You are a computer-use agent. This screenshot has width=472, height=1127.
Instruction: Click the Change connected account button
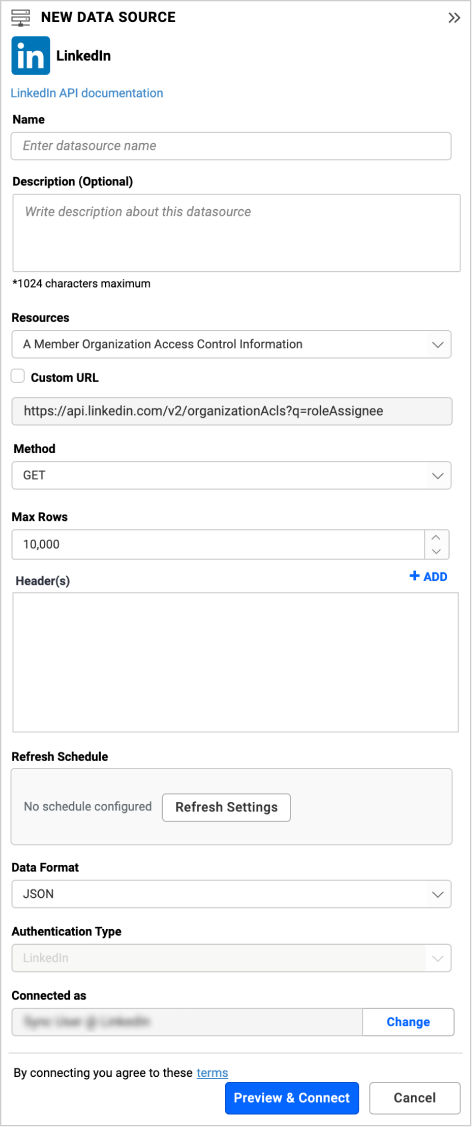pos(408,1022)
